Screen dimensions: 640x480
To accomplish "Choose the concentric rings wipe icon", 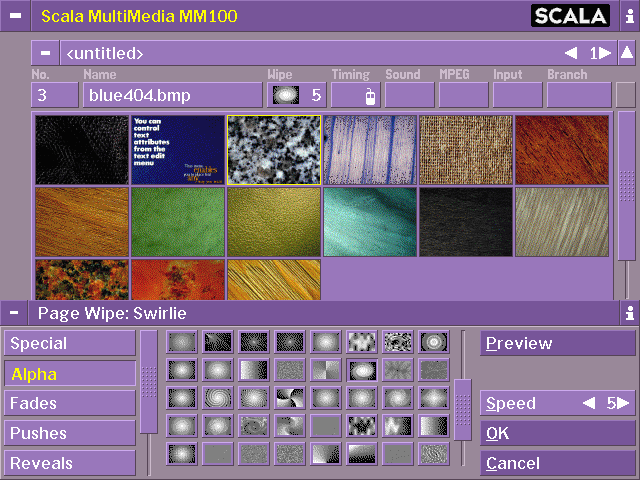I will coord(433,342).
